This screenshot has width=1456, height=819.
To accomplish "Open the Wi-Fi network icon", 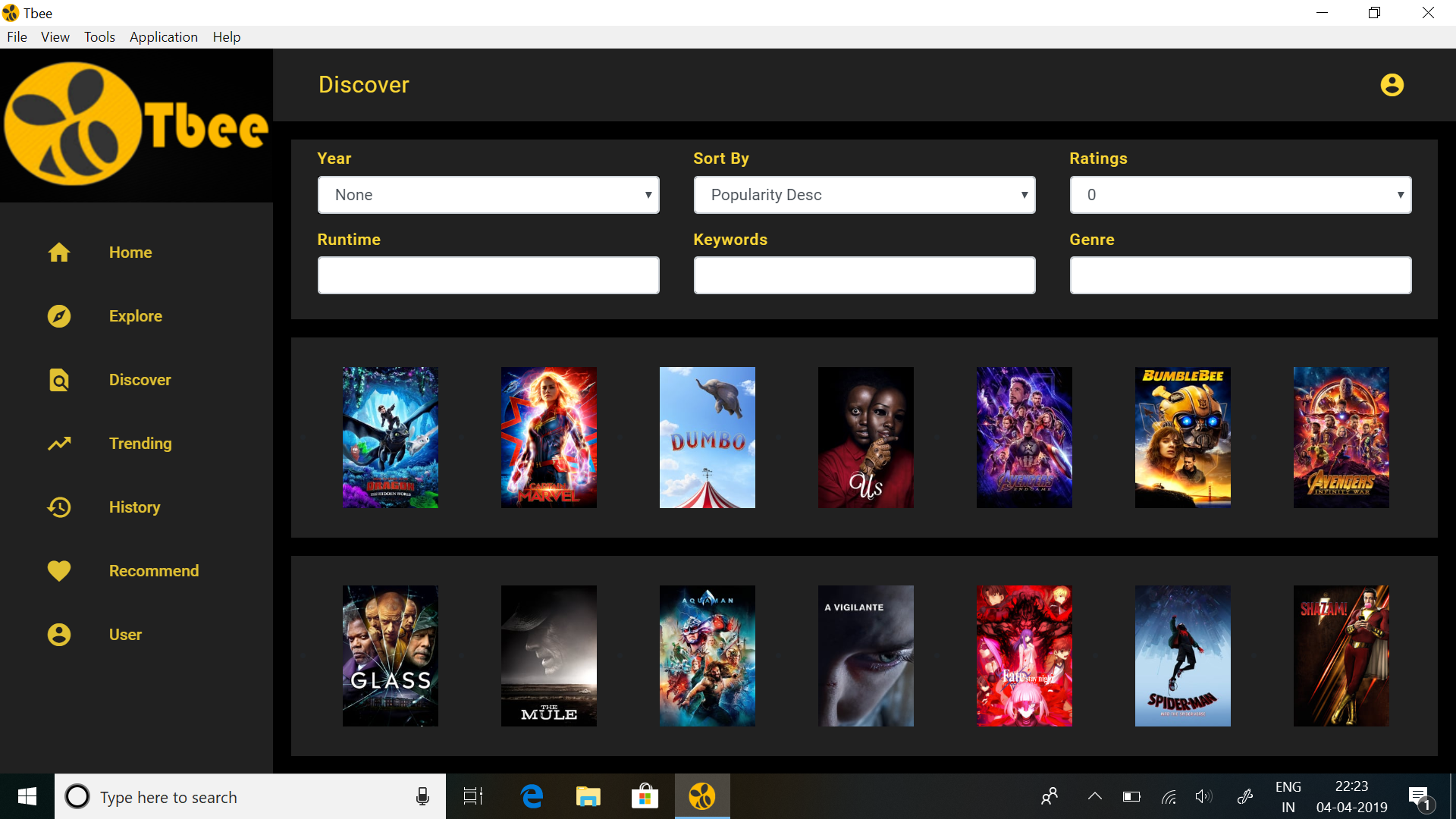I will (1169, 796).
